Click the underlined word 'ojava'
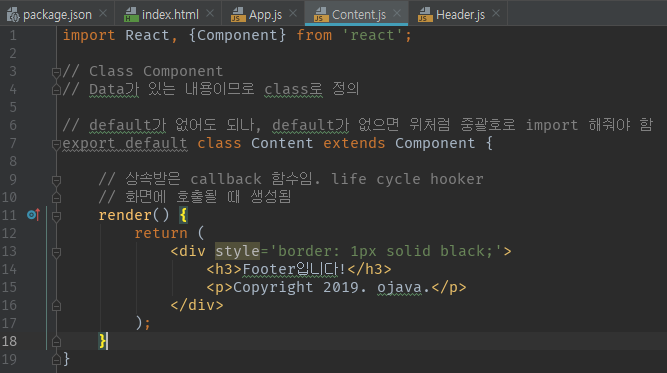The height and width of the screenshot is (373, 667). 399,288
